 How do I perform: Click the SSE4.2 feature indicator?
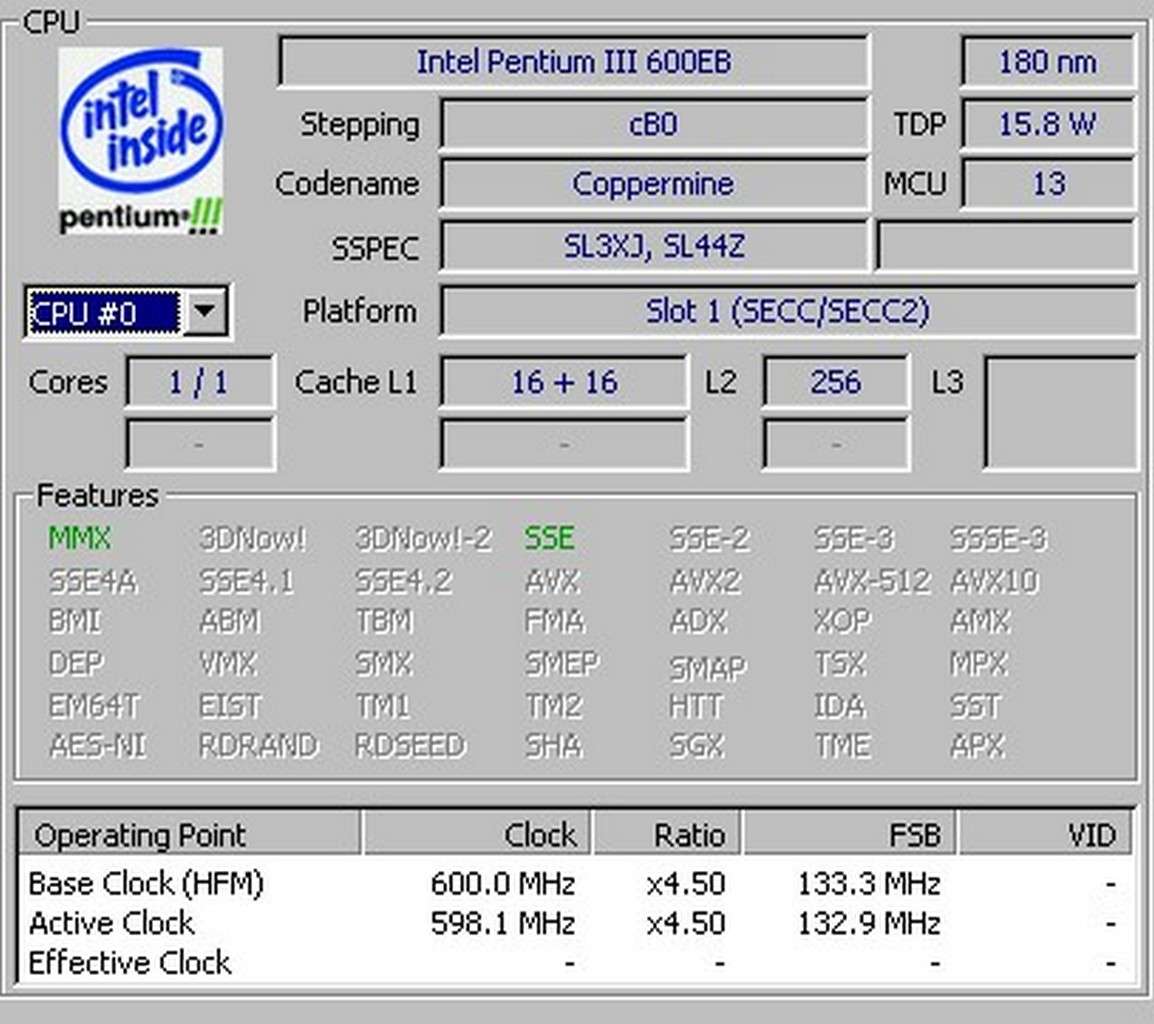coord(403,580)
